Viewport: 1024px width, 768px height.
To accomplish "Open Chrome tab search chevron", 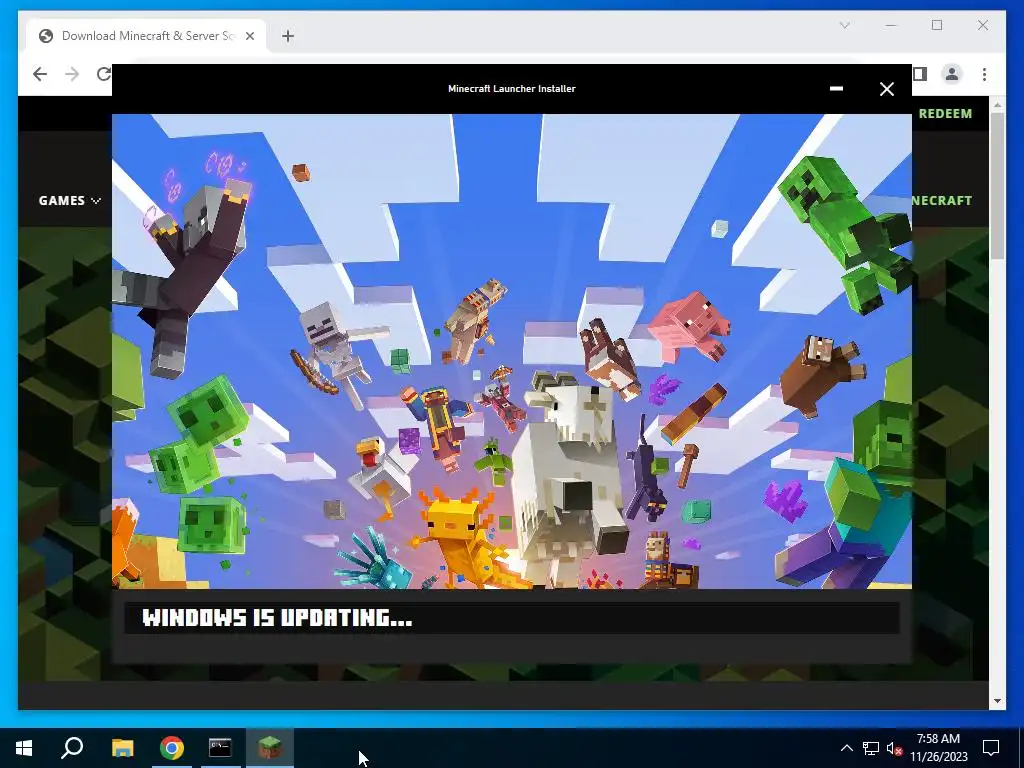I will tap(844, 25).
